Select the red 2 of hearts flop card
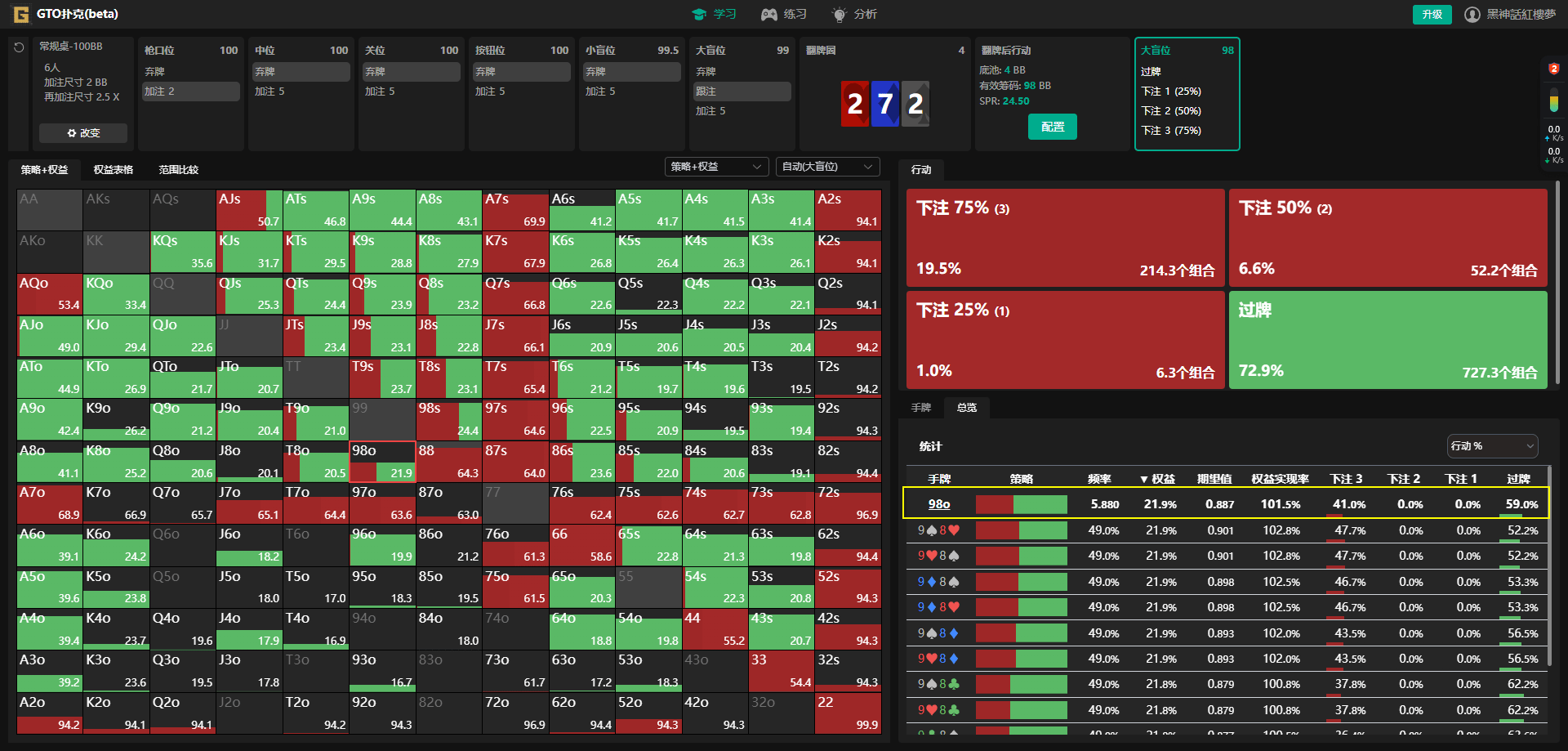 tap(854, 104)
